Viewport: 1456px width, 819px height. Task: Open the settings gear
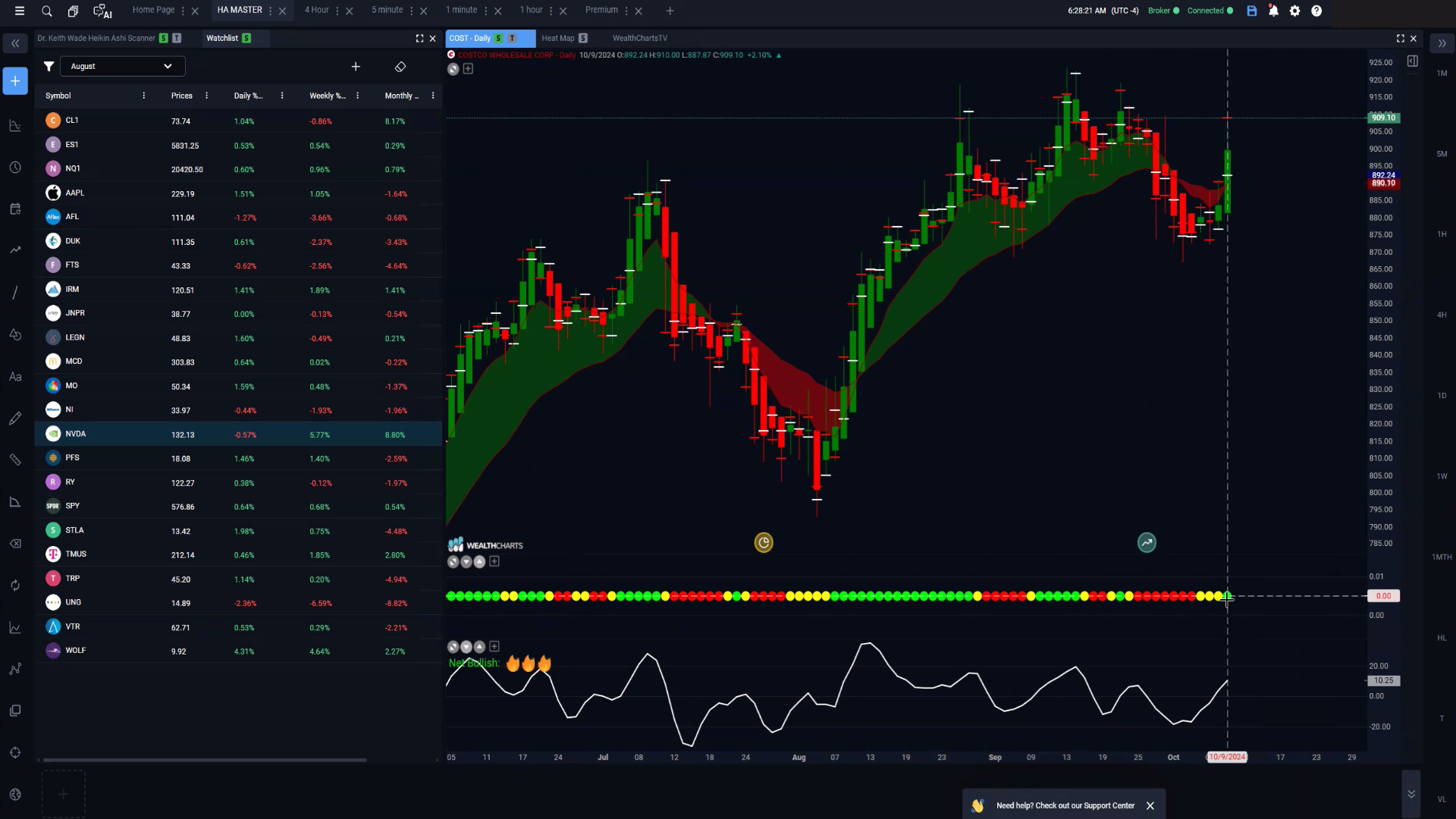pos(1295,11)
